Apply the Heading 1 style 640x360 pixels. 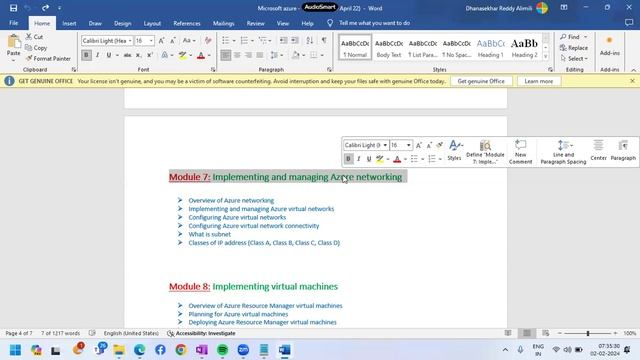pyautogui.click(x=490, y=47)
